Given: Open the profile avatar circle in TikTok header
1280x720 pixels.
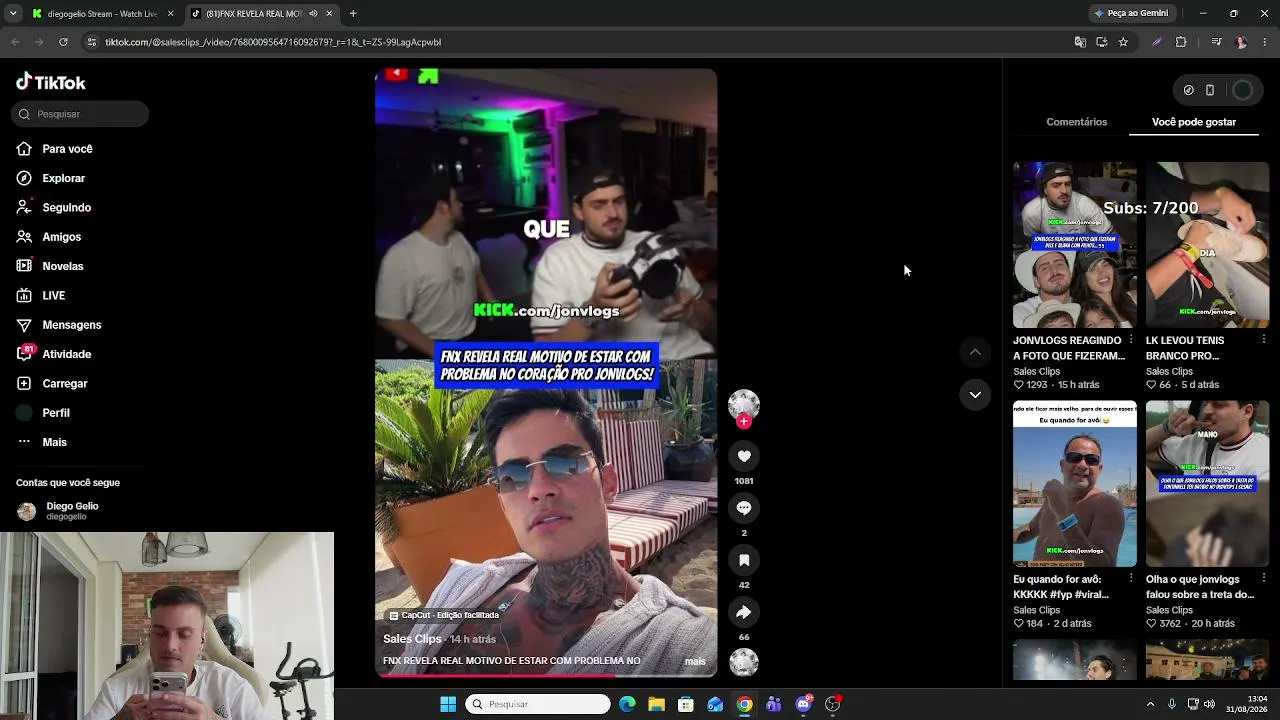Looking at the screenshot, I should 1242,90.
